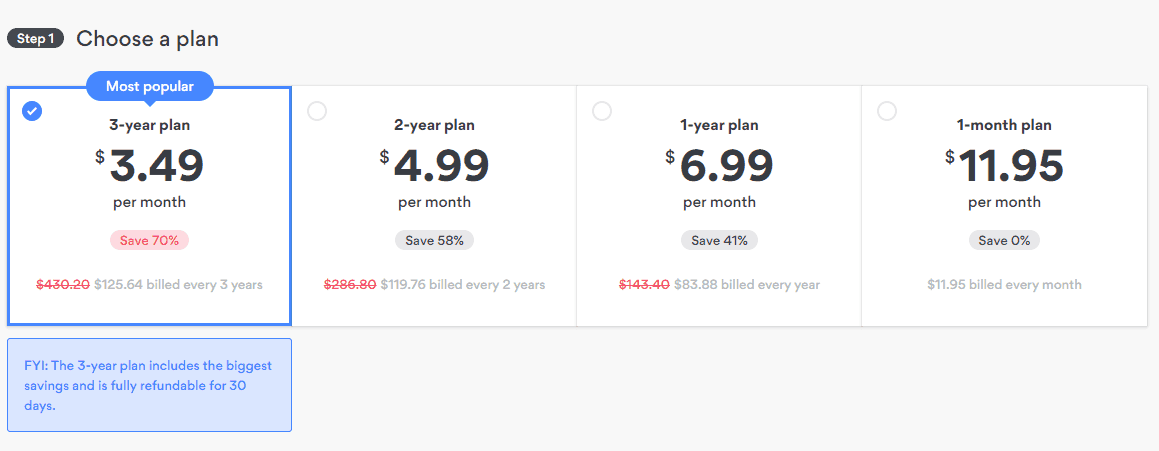Select the 3-year plan radio button
1159x451 pixels.
click(32, 112)
